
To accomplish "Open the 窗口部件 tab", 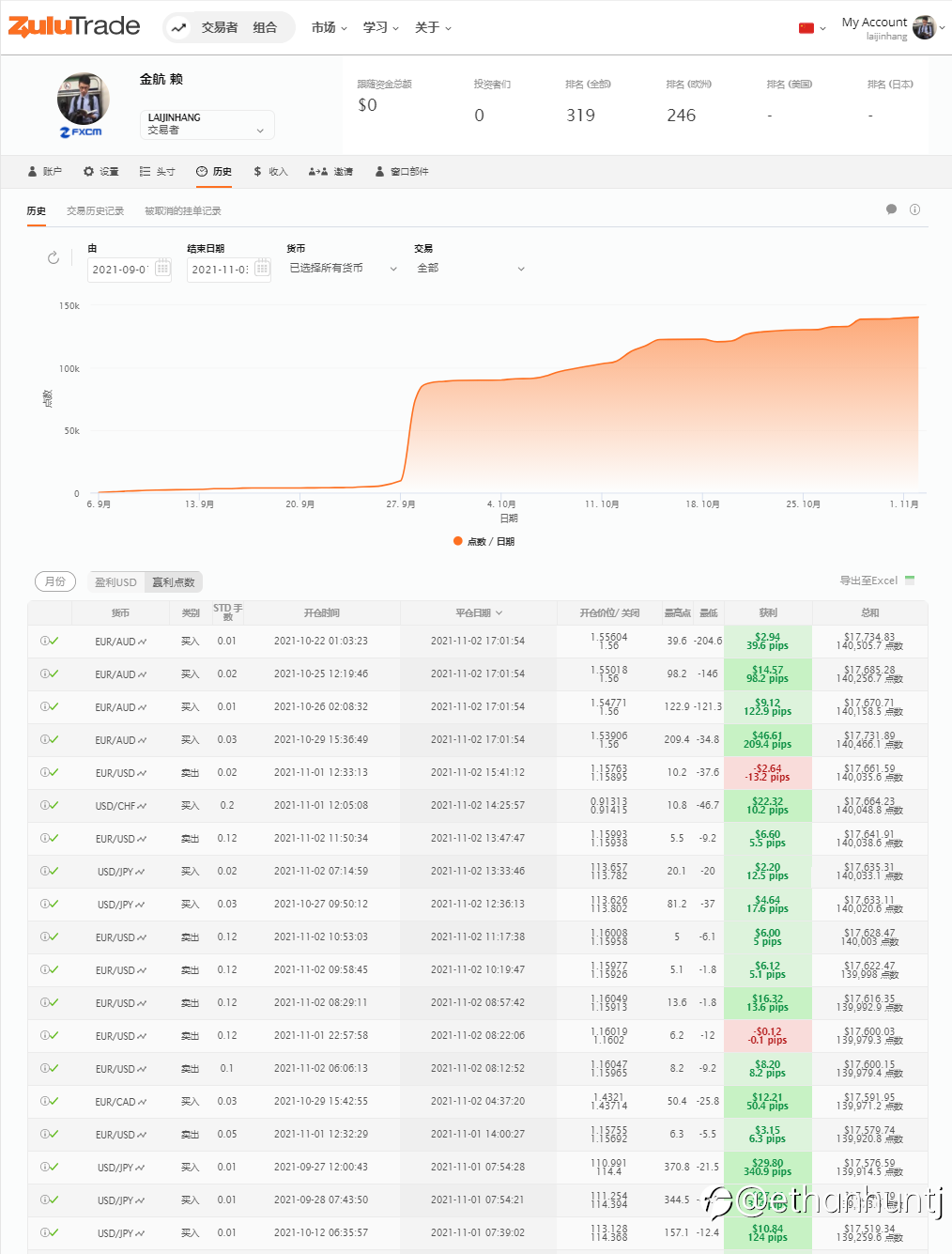I will pyautogui.click(x=402, y=171).
